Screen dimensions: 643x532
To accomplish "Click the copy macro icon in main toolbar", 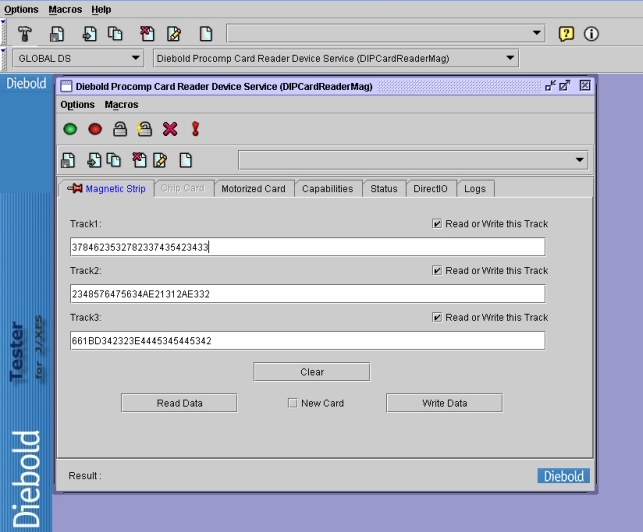I will [115, 34].
